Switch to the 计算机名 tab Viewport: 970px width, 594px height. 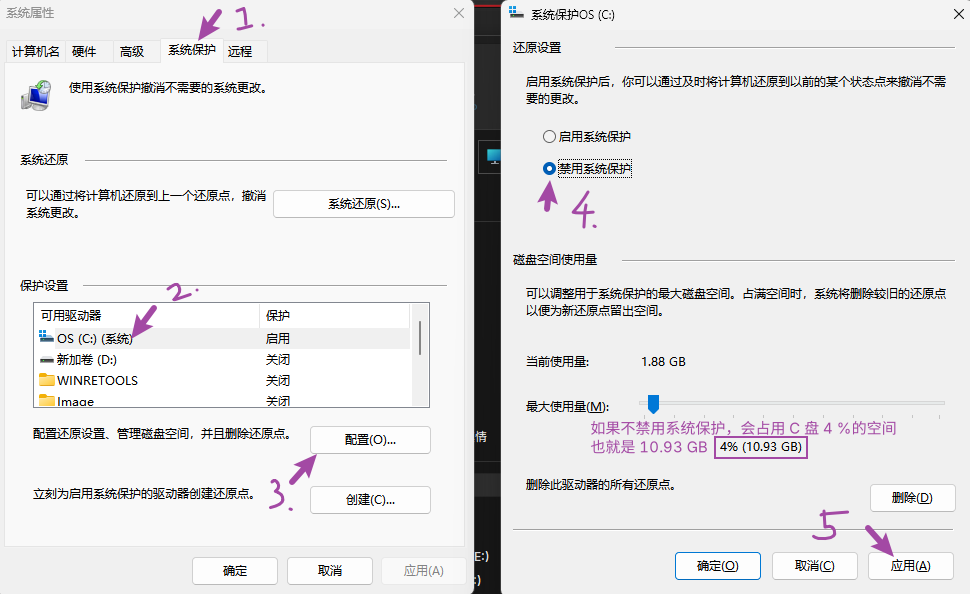tap(35, 51)
